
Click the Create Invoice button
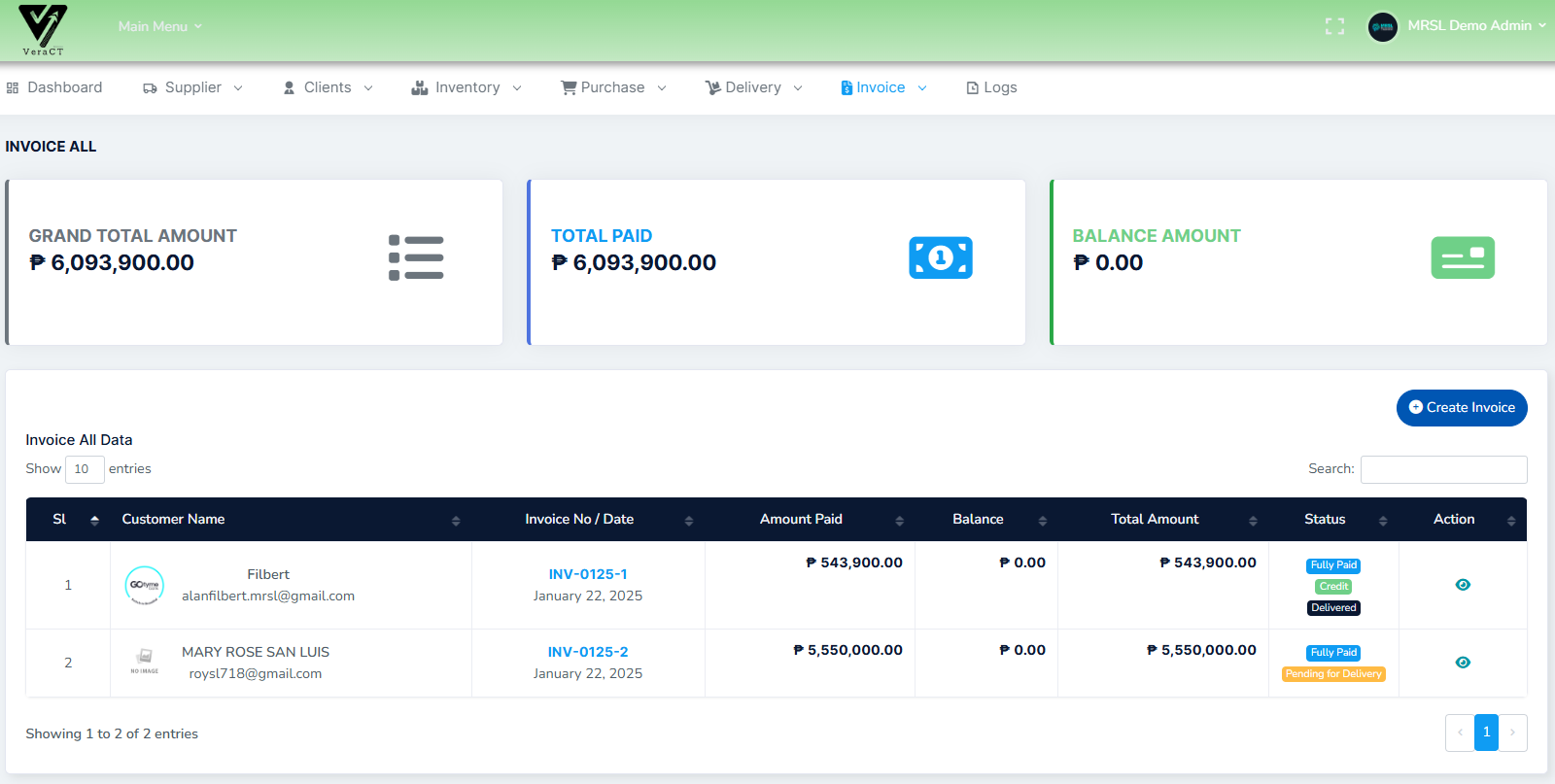pyautogui.click(x=1462, y=408)
